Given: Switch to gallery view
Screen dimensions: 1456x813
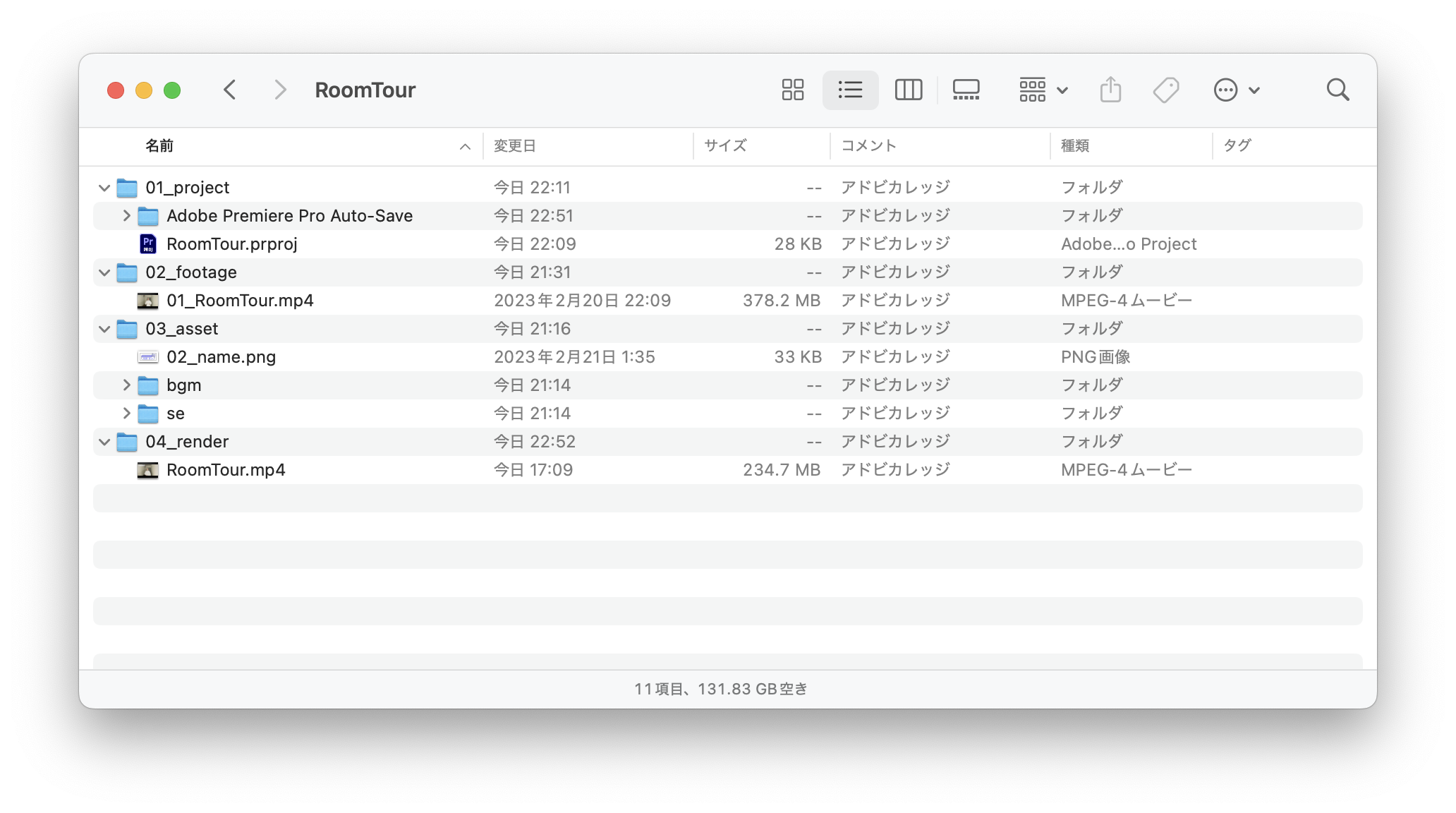Looking at the screenshot, I should [x=966, y=90].
